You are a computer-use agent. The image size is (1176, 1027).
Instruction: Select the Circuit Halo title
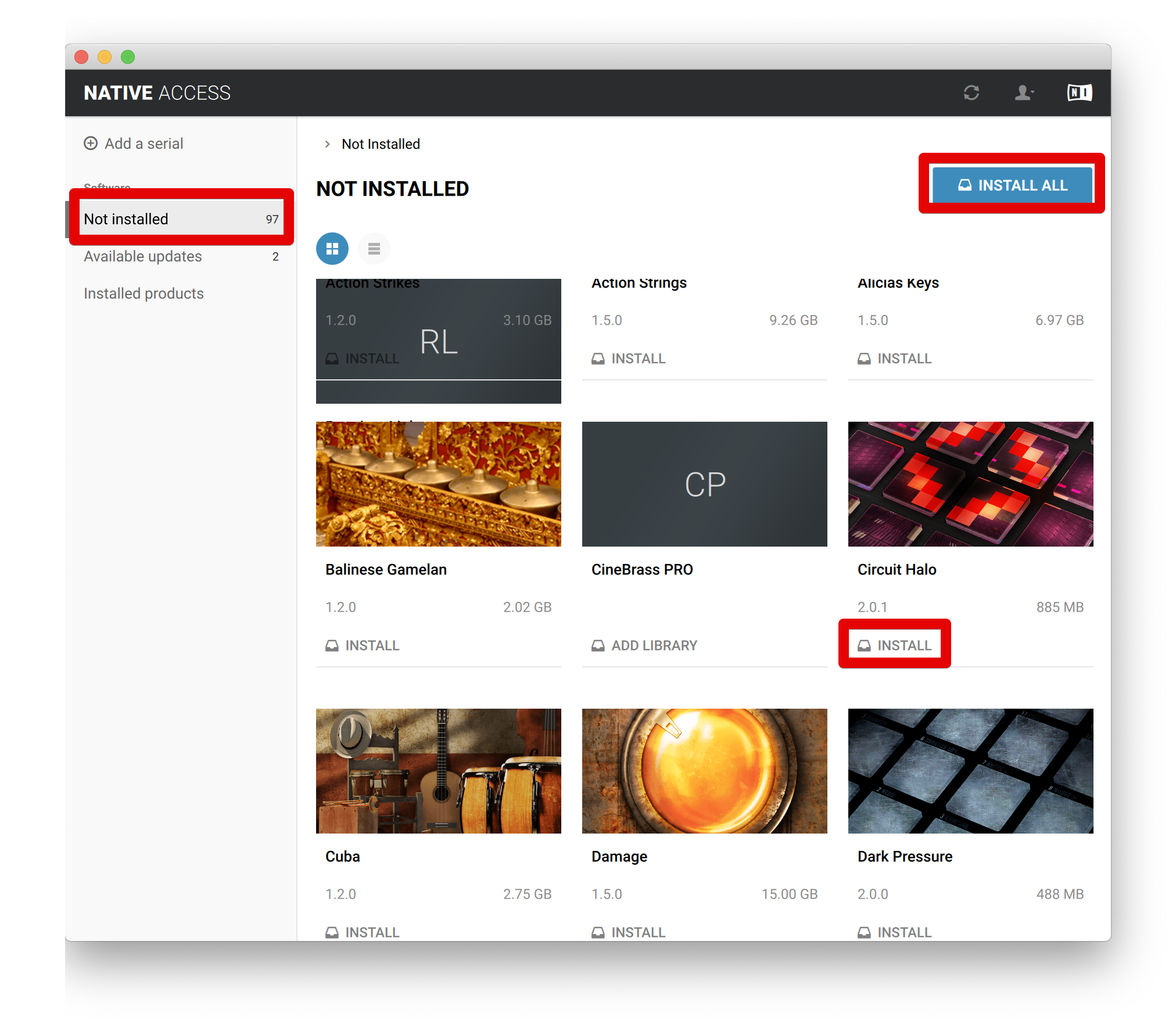897,569
